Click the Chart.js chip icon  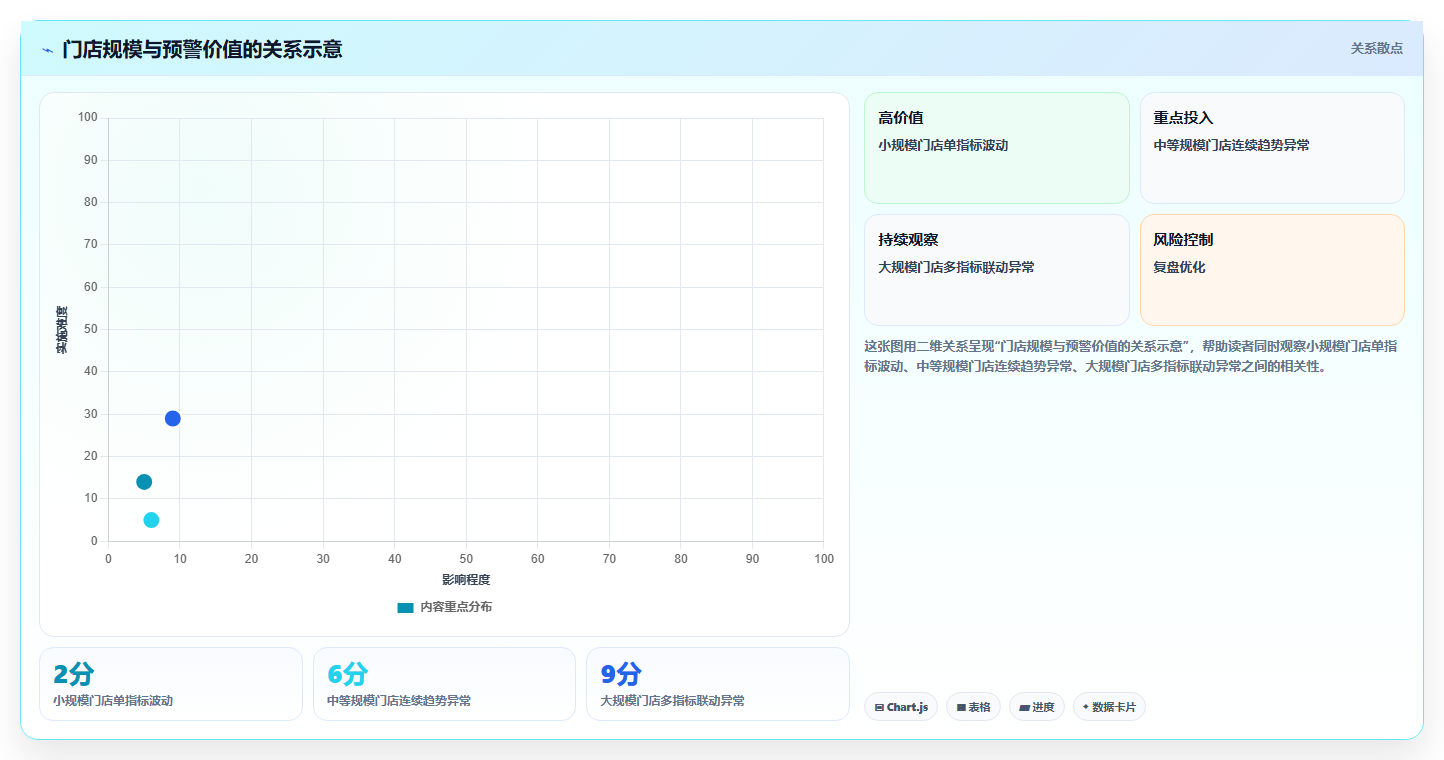pos(879,707)
